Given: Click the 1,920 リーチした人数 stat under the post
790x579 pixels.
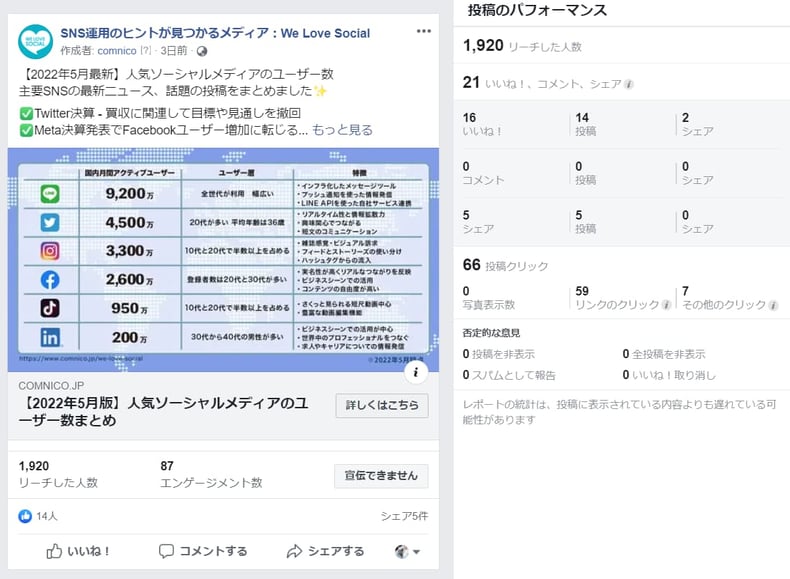Looking at the screenshot, I should (58, 474).
